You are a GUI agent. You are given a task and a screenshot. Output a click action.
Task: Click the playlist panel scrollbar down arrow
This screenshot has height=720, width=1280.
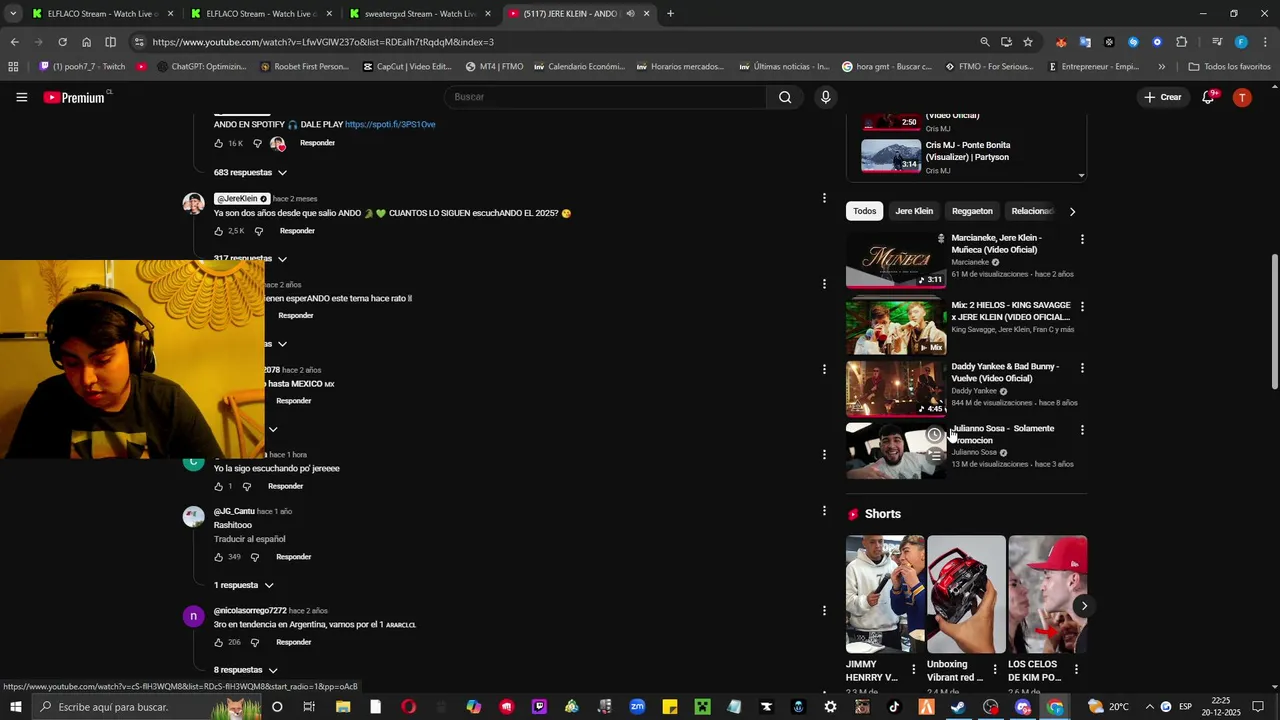[x=1081, y=176]
